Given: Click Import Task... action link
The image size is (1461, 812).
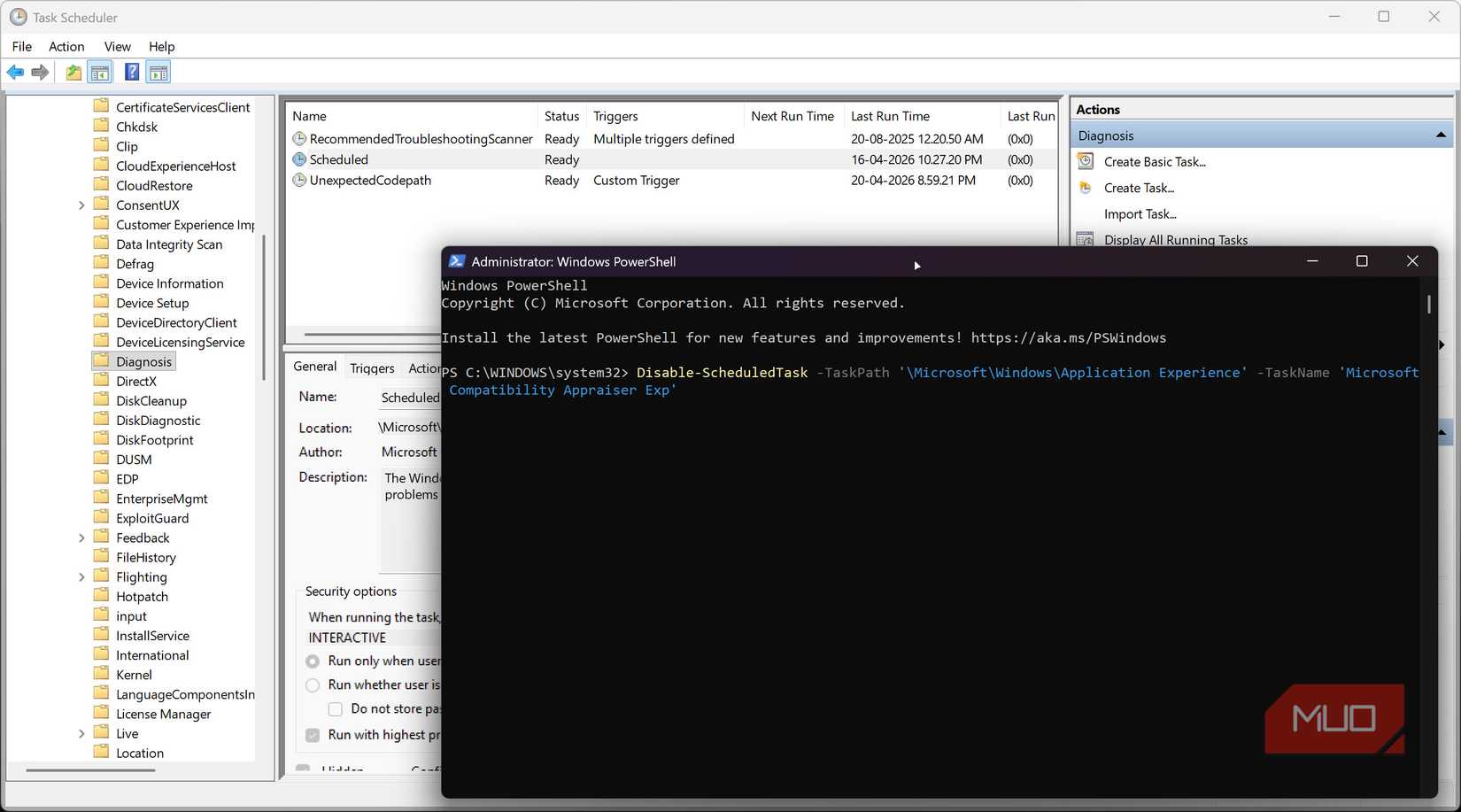Looking at the screenshot, I should (1140, 214).
